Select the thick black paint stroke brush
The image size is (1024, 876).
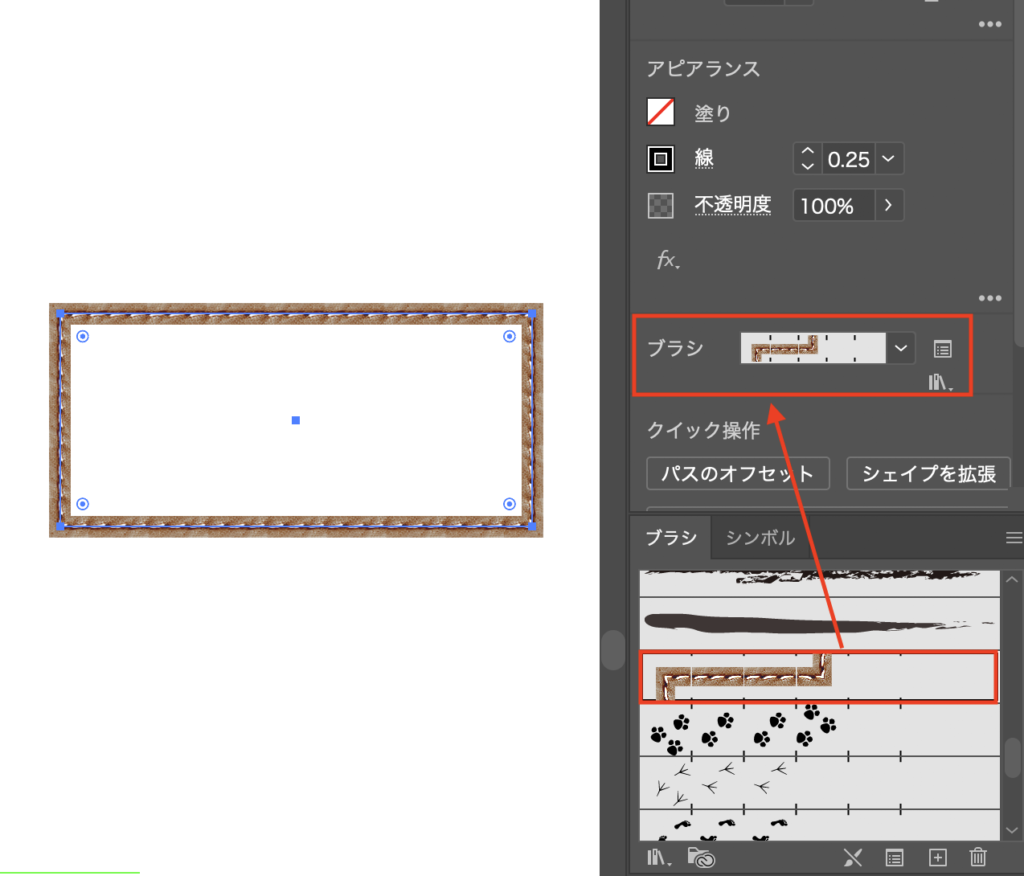tap(820, 624)
